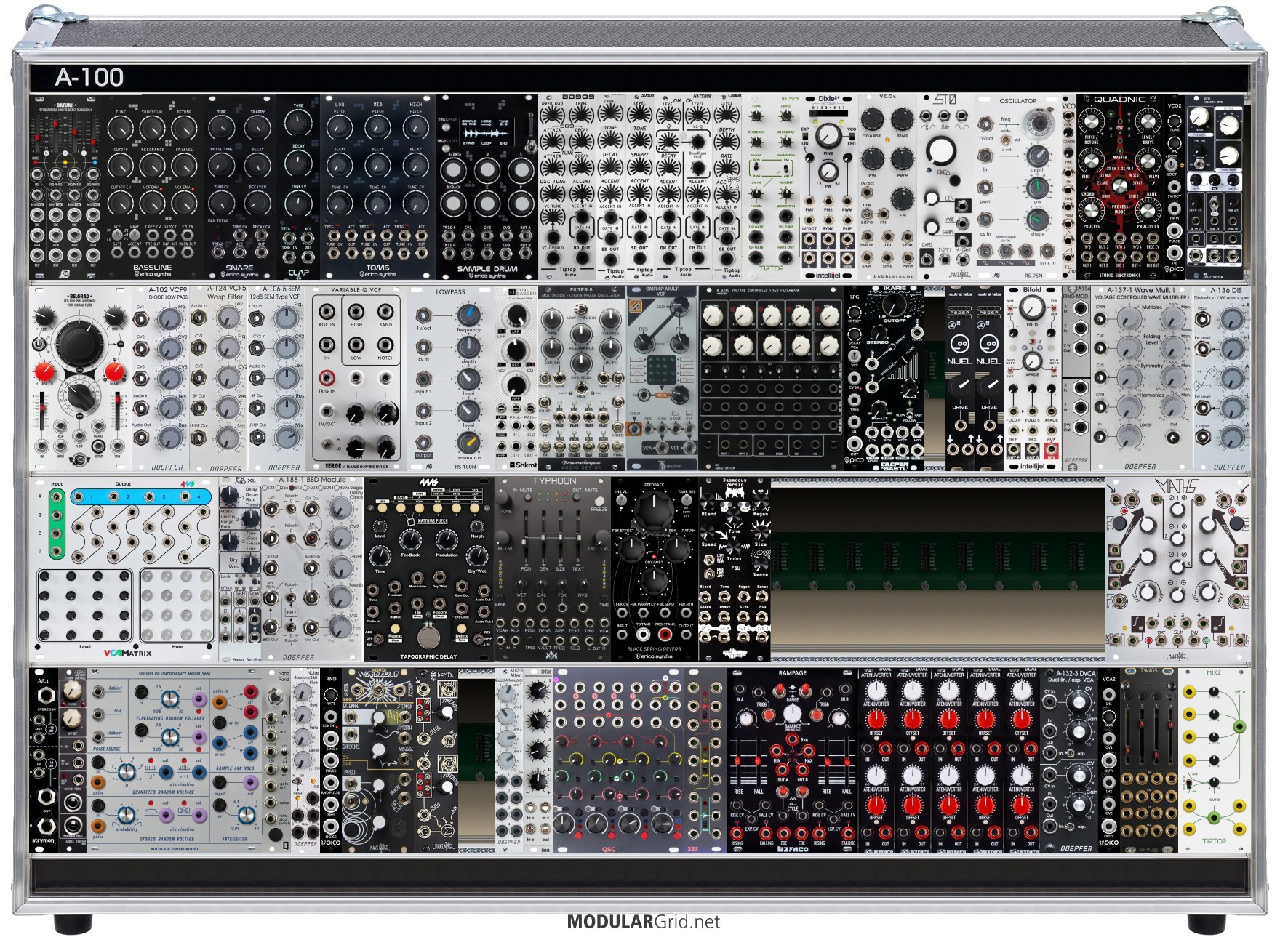Image resolution: width=1288 pixels, height=937 pixels.
Task: Open the MODULARGrid.net link
Action: coord(644,922)
